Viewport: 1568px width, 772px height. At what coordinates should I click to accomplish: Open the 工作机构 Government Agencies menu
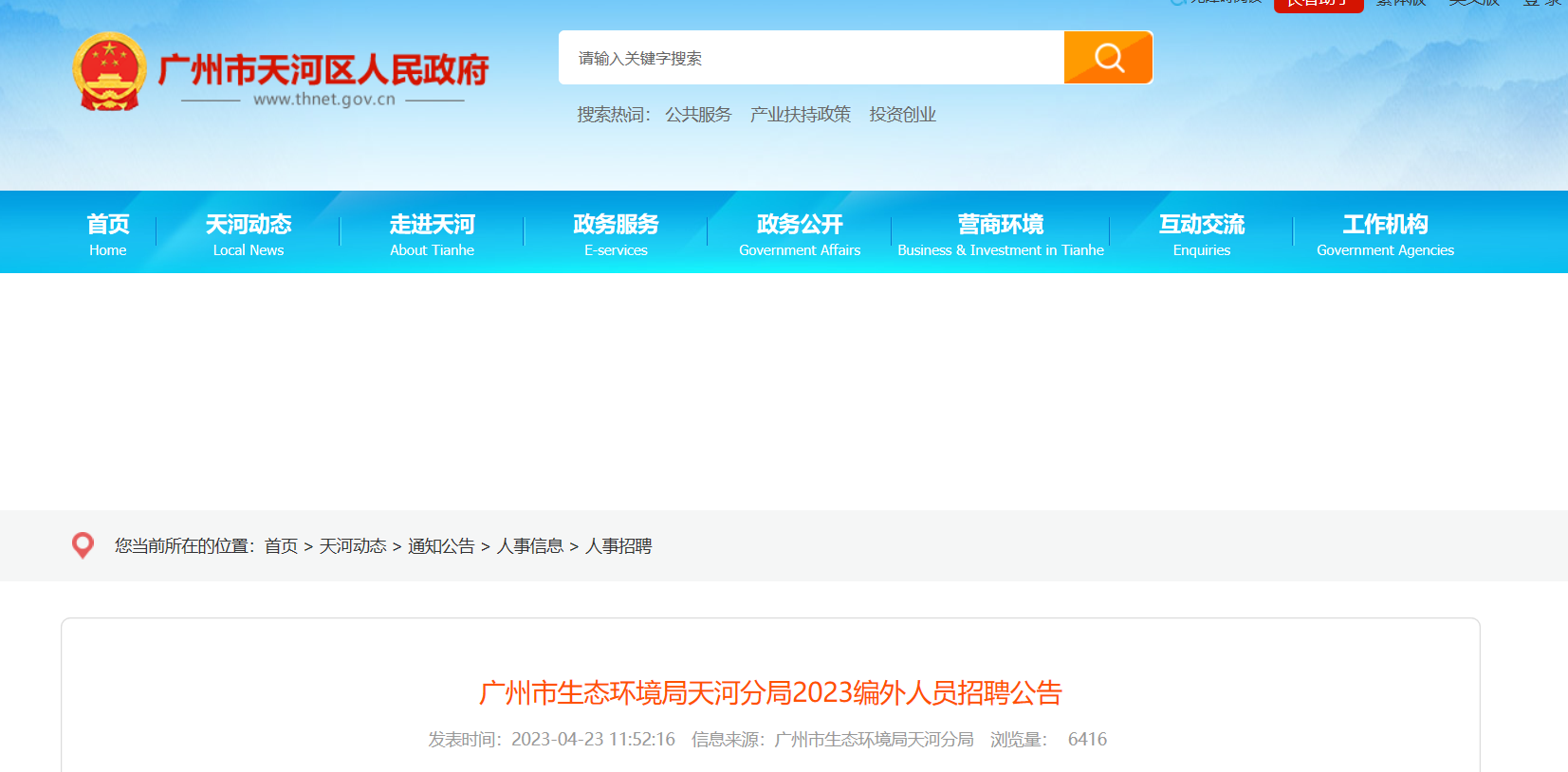click(x=1385, y=233)
